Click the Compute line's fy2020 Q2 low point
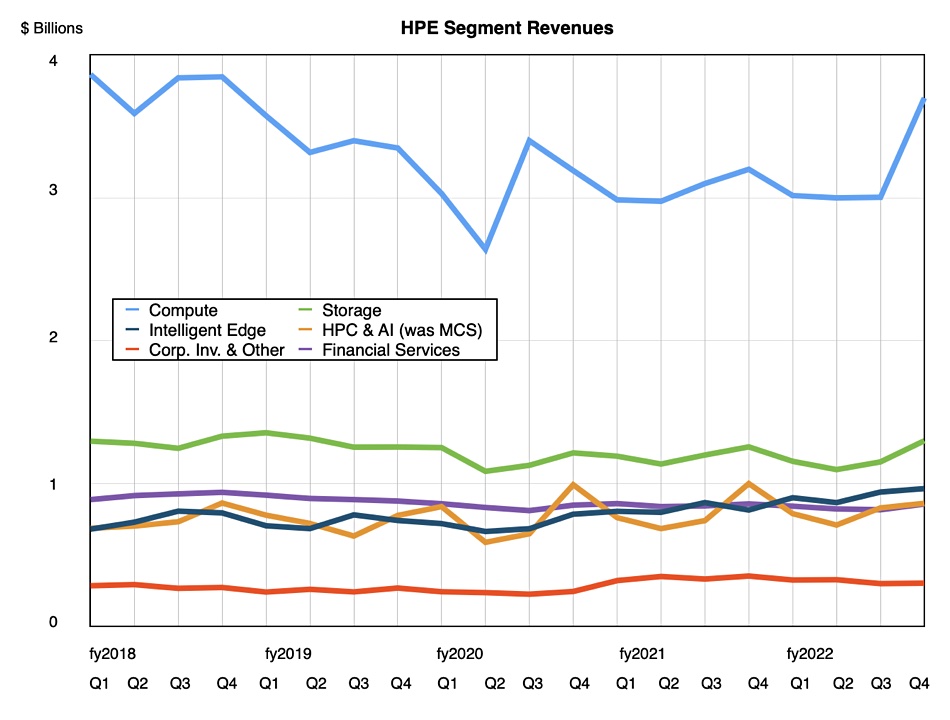This screenshot has height=720, width=950. [x=485, y=249]
